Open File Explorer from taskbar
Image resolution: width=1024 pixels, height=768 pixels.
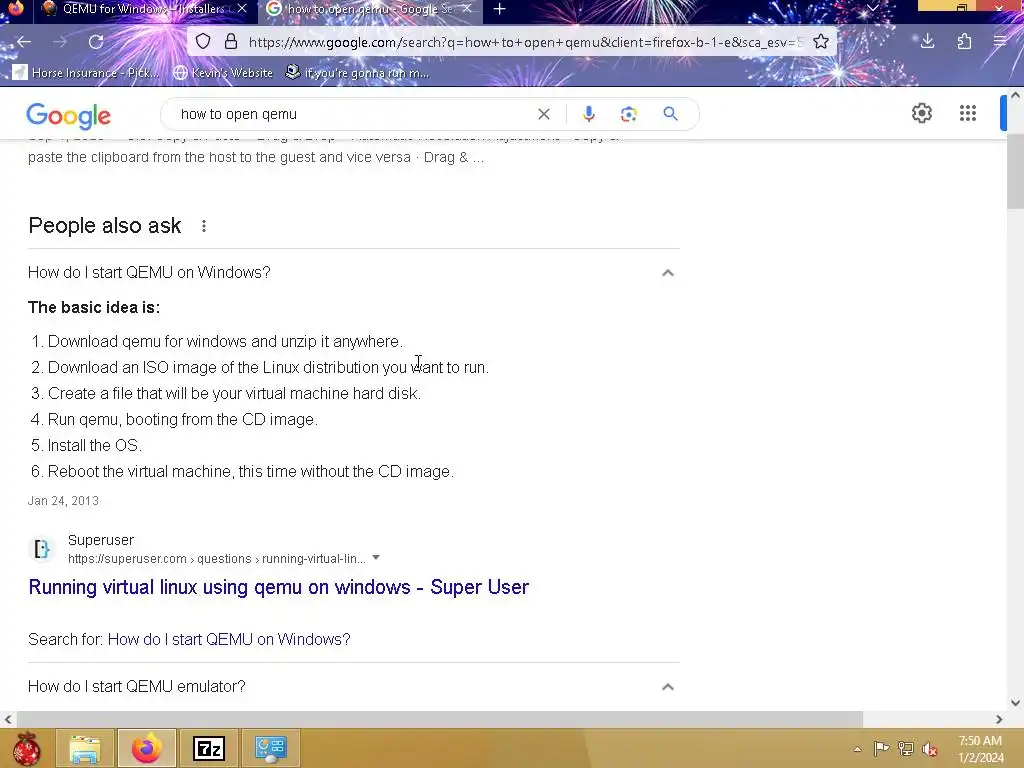click(x=85, y=748)
